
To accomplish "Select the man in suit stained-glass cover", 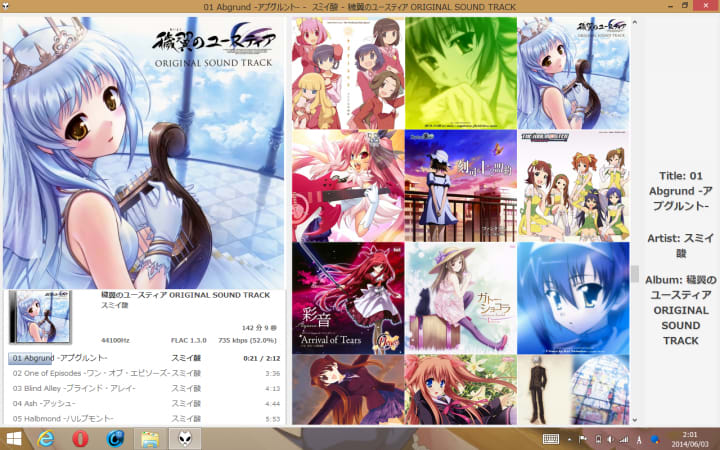I will click(573, 389).
